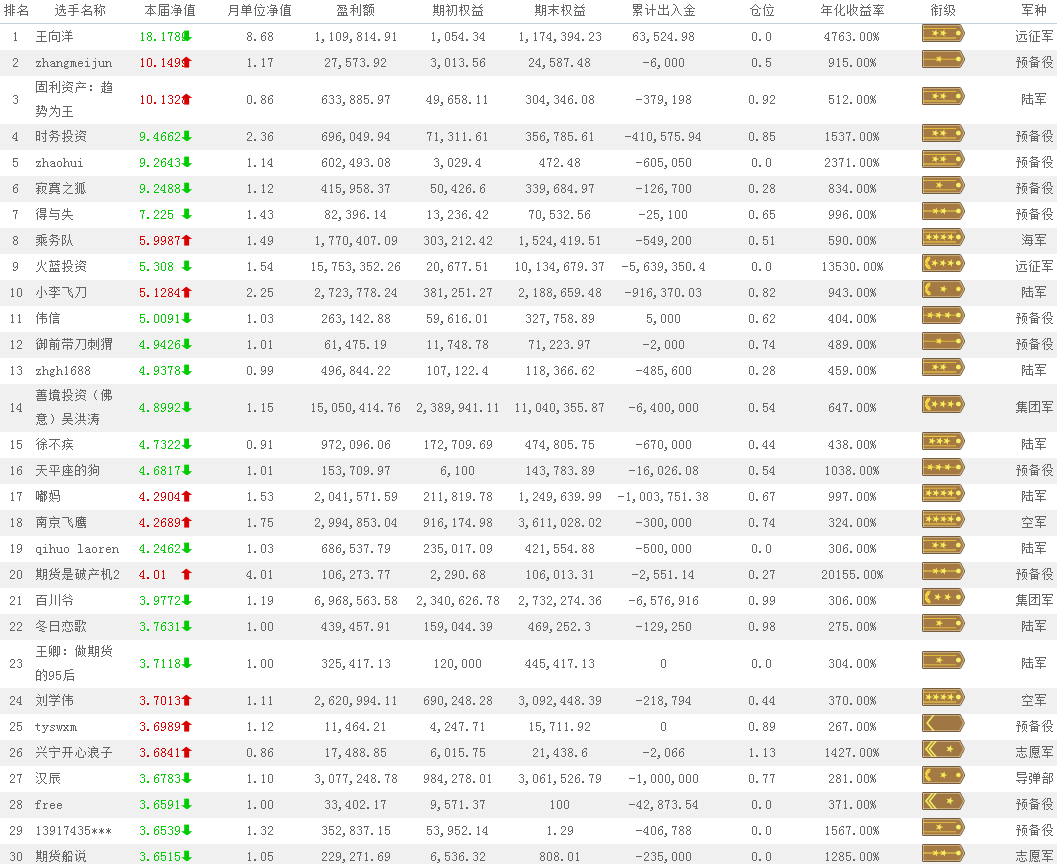Click the rank badge in 乘务队 row
The width and height of the screenshot is (1057, 864).
(942, 238)
